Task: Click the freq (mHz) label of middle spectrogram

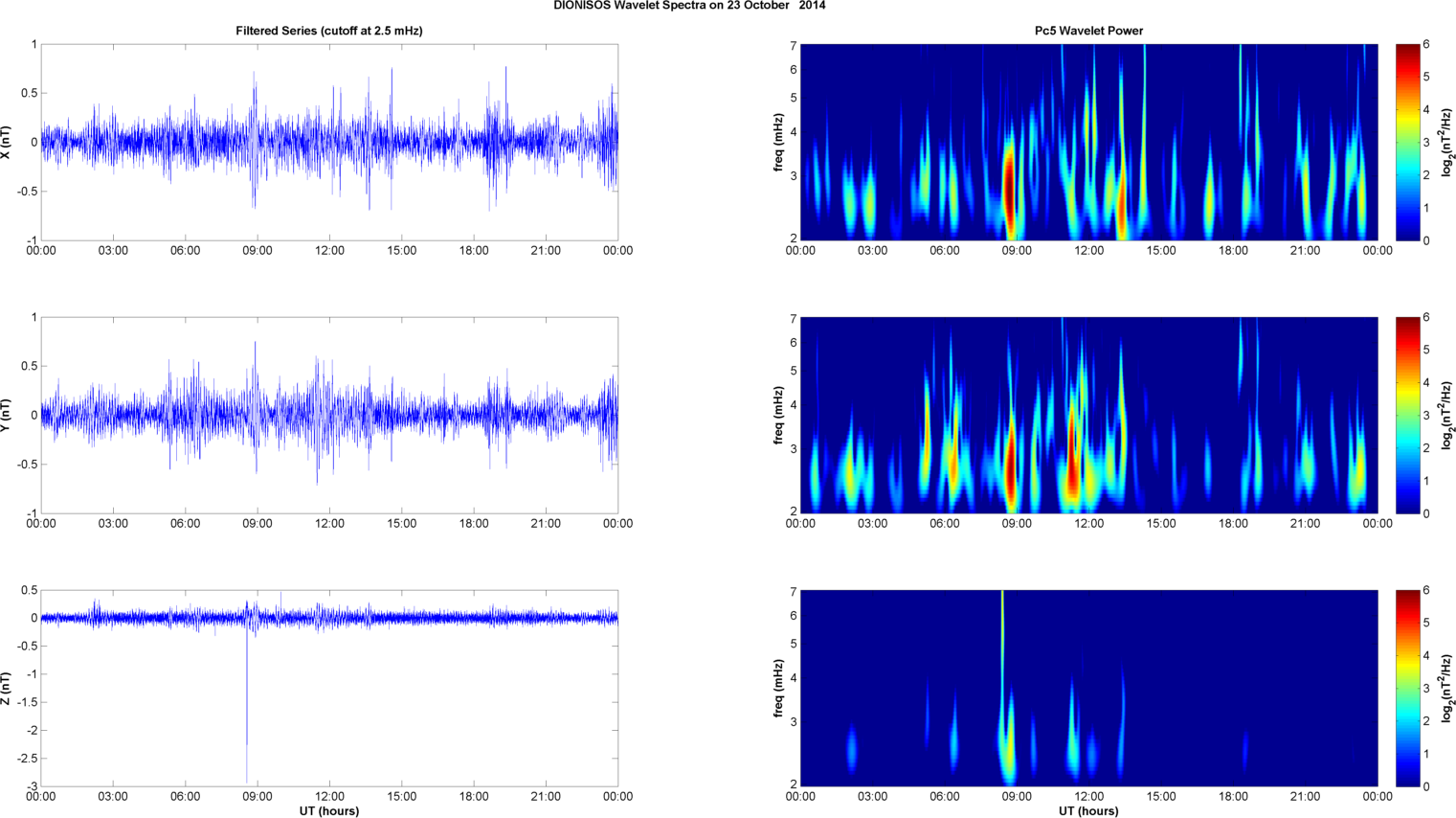Action: tap(779, 415)
